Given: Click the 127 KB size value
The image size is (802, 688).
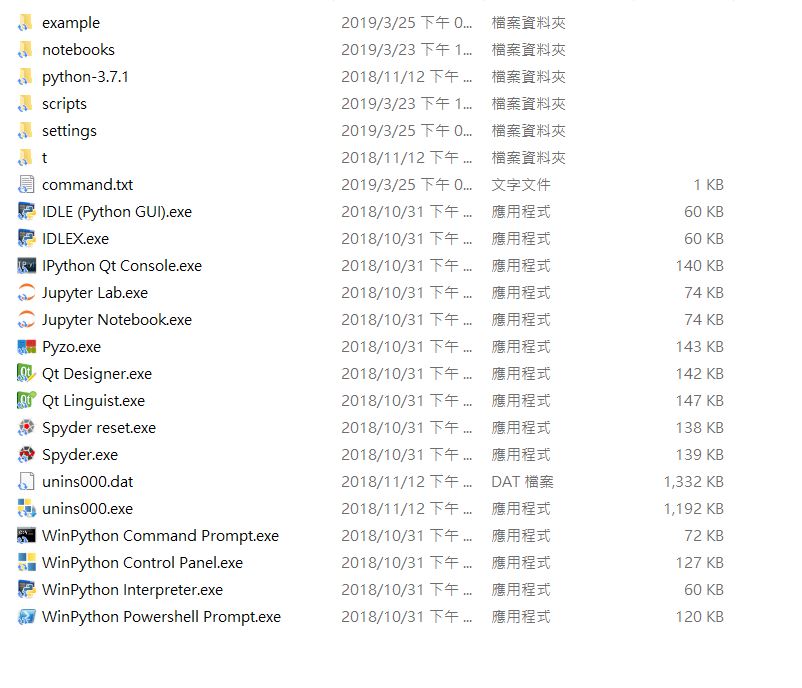Looking at the screenshot, I should point(700,563).
